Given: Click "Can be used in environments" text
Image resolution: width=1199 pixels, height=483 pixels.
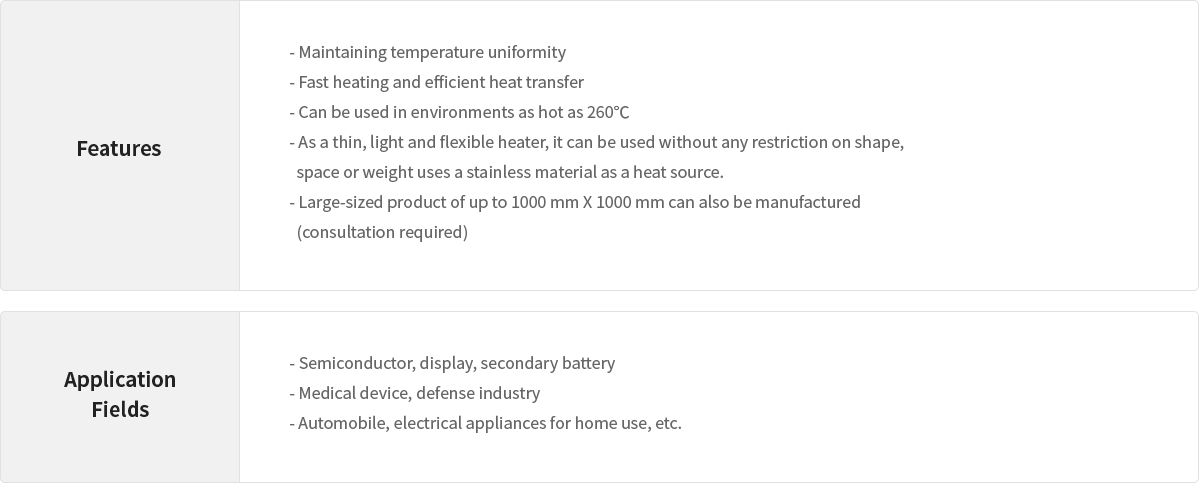Looking at the screenshot, I should coord(405,112).
